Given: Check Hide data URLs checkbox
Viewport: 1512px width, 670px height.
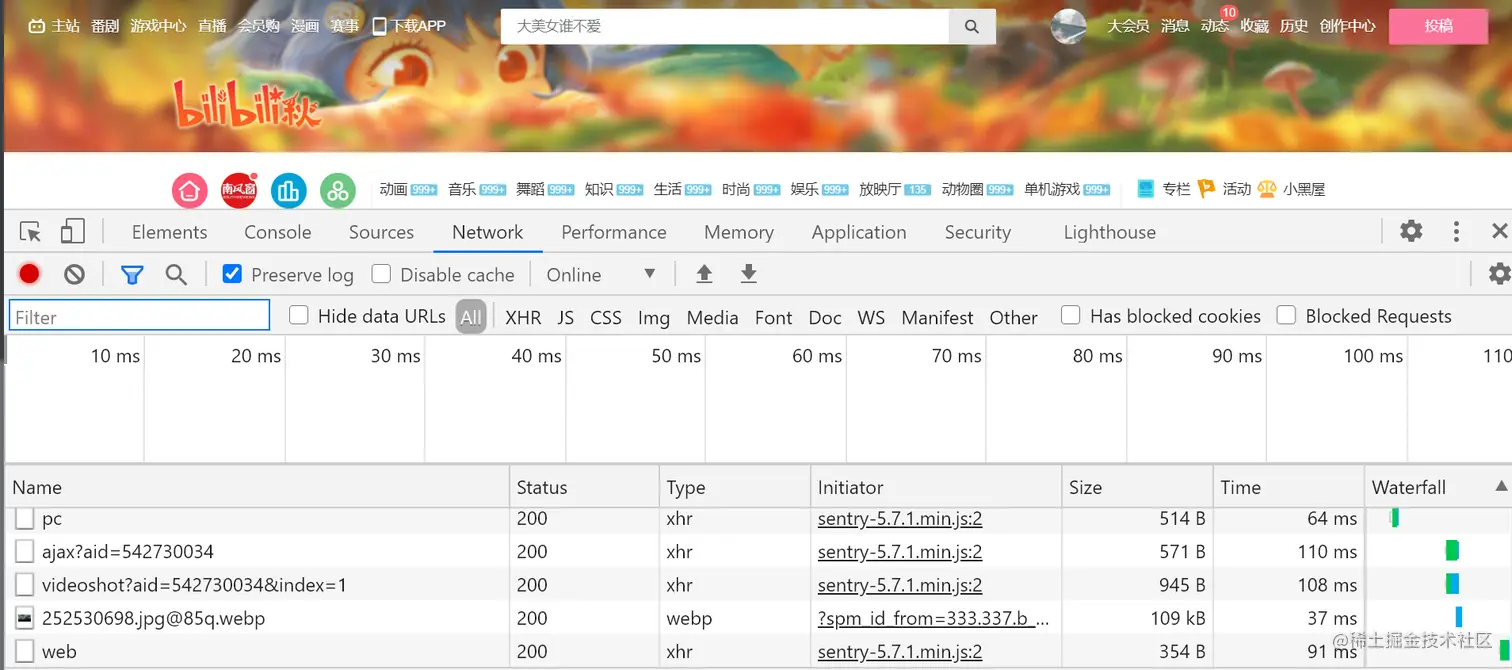Looking at the screenshot, I should [298, 316].
